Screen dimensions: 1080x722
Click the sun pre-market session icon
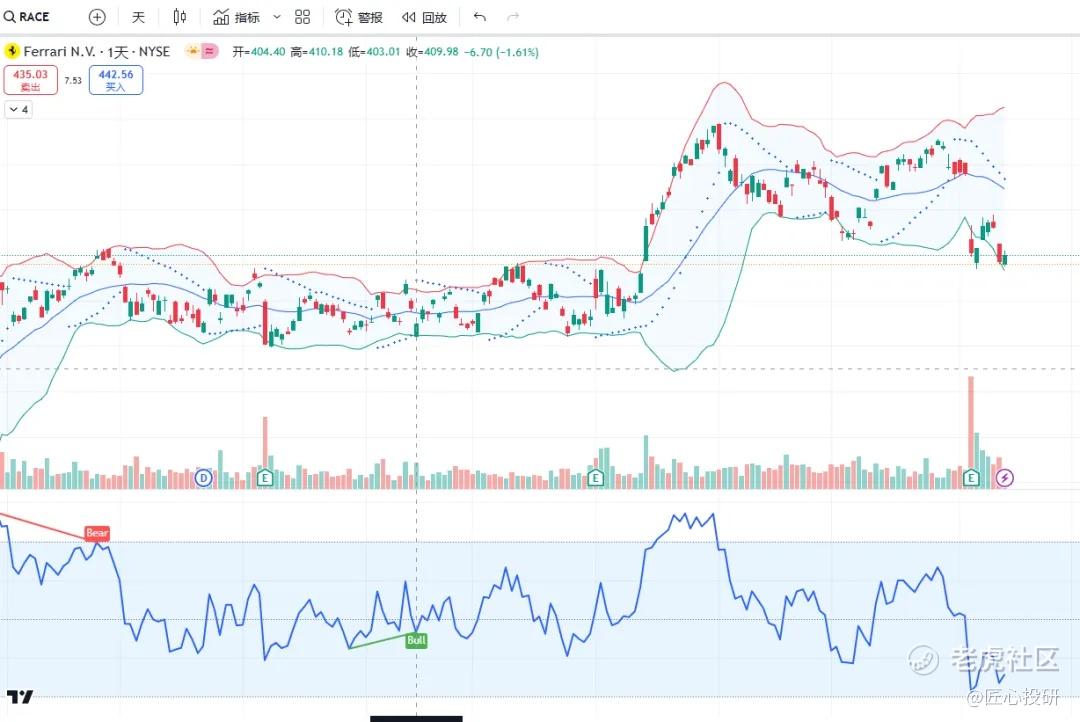point(193,51)
